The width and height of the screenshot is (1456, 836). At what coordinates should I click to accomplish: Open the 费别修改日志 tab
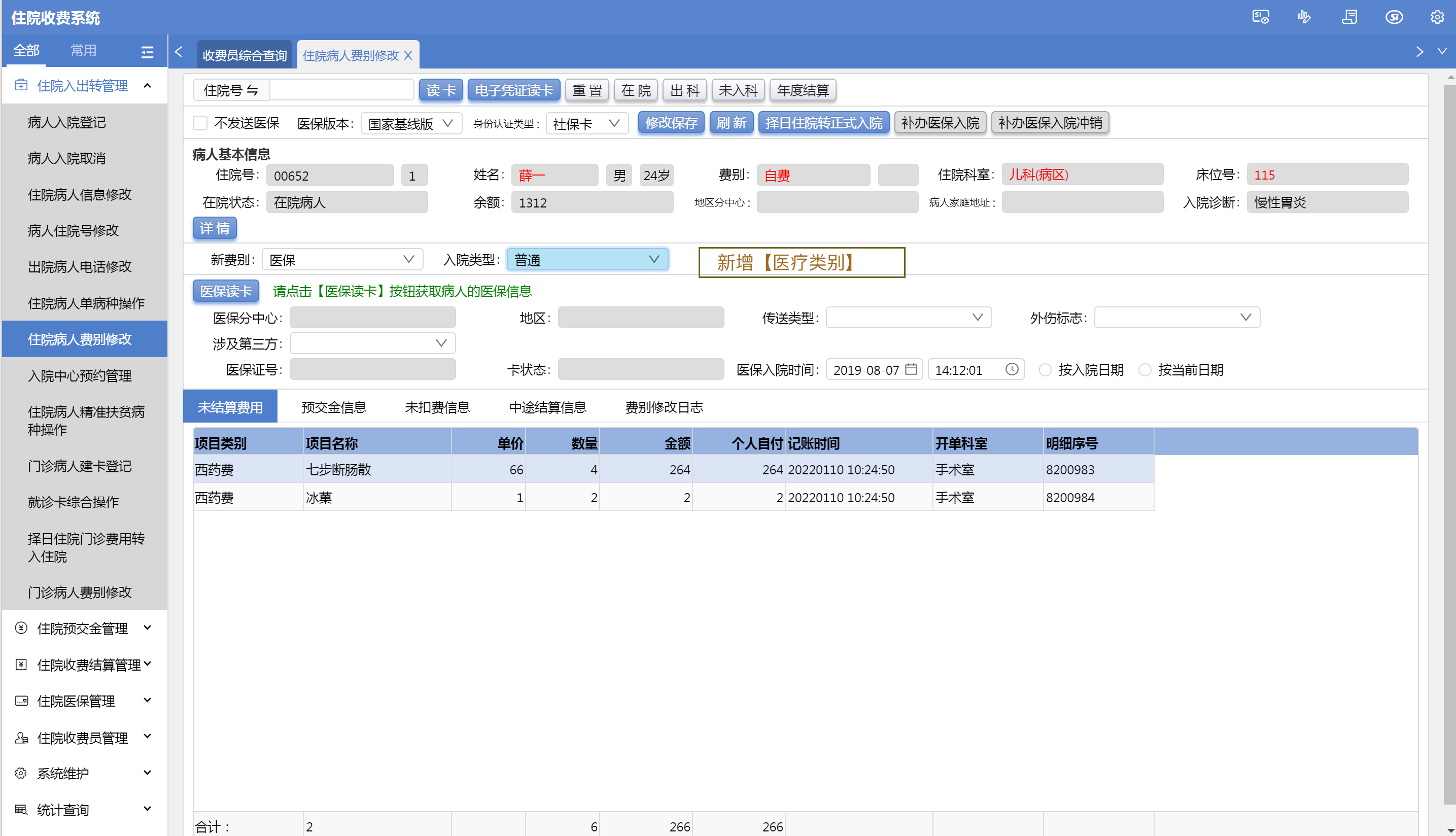pos(664,407)
